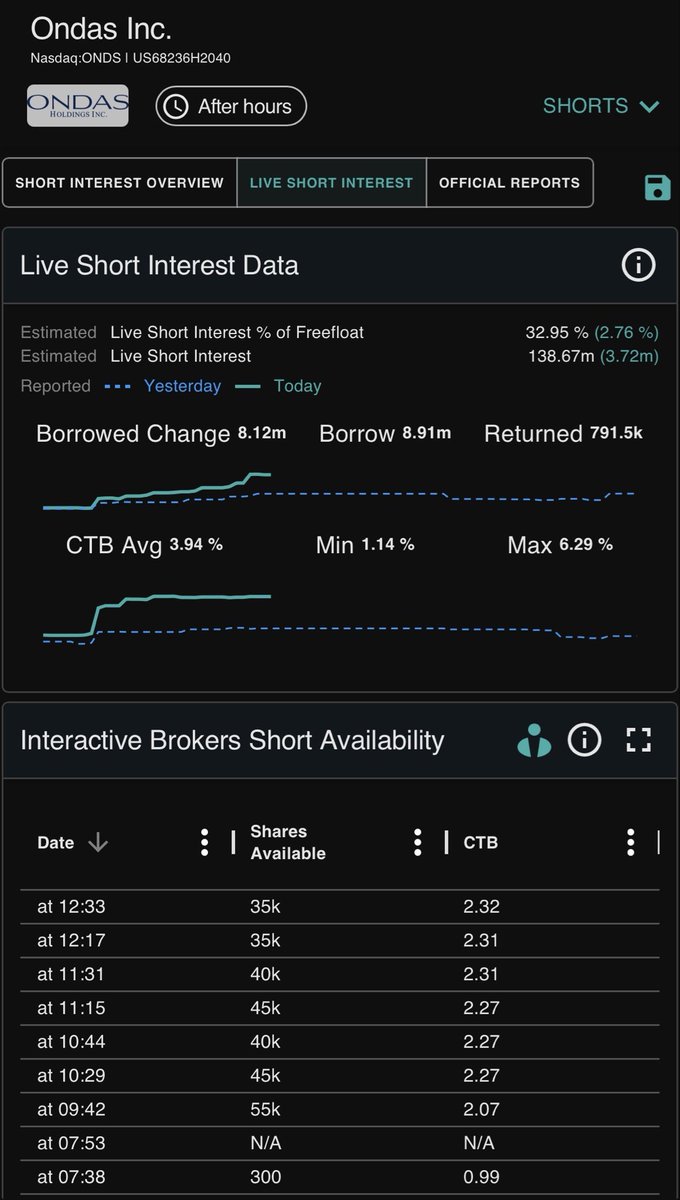Screen dimensions: 680x1200
Task: Select the 'at 12:17' row date
Action: (x=71, y=941)
